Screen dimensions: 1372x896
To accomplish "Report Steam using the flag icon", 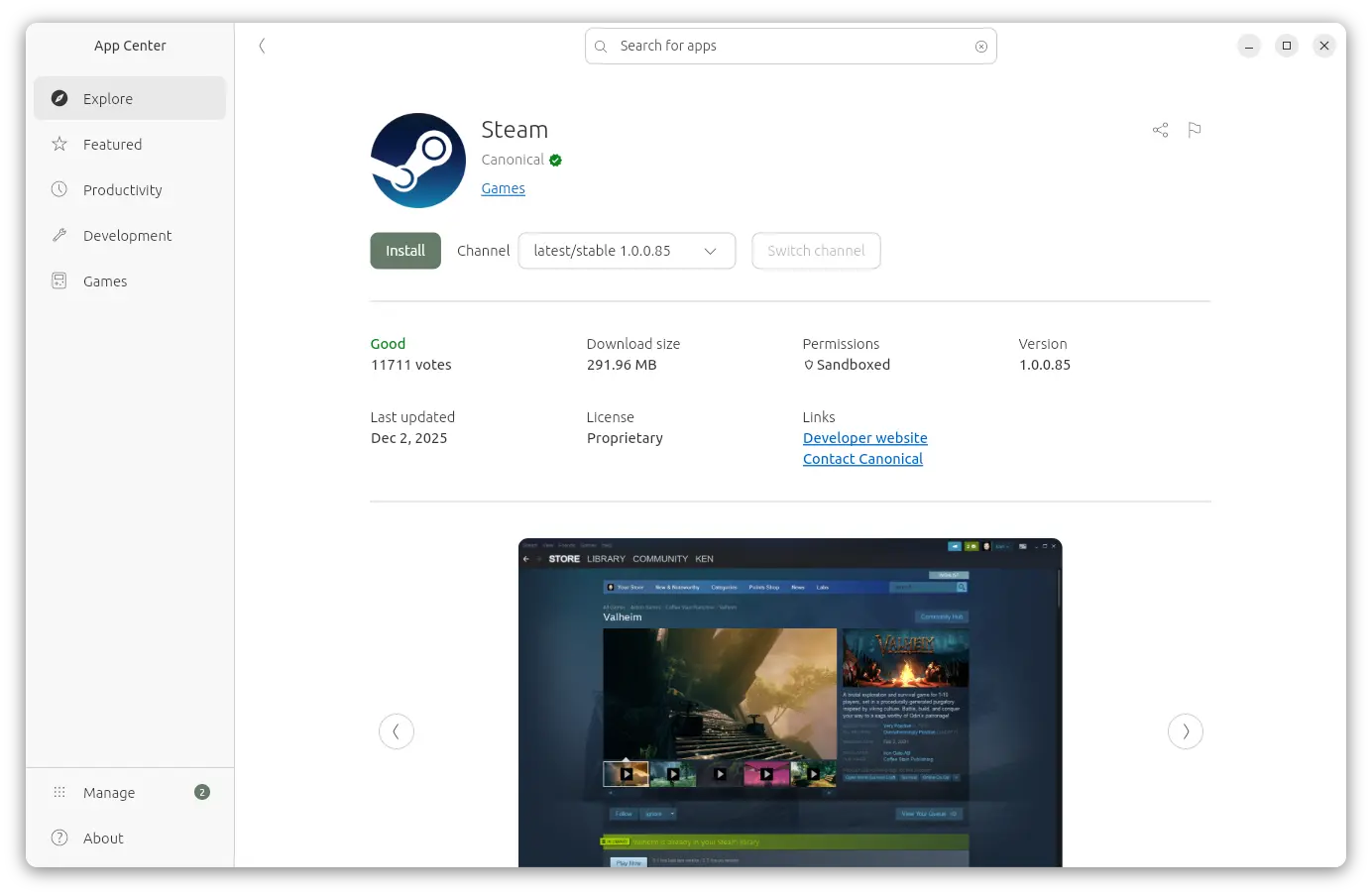I will pos(1195,130).
